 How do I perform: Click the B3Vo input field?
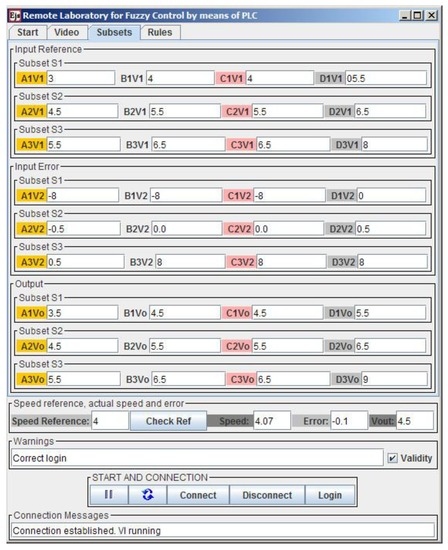pyautogui.click(x=188, y=379)
